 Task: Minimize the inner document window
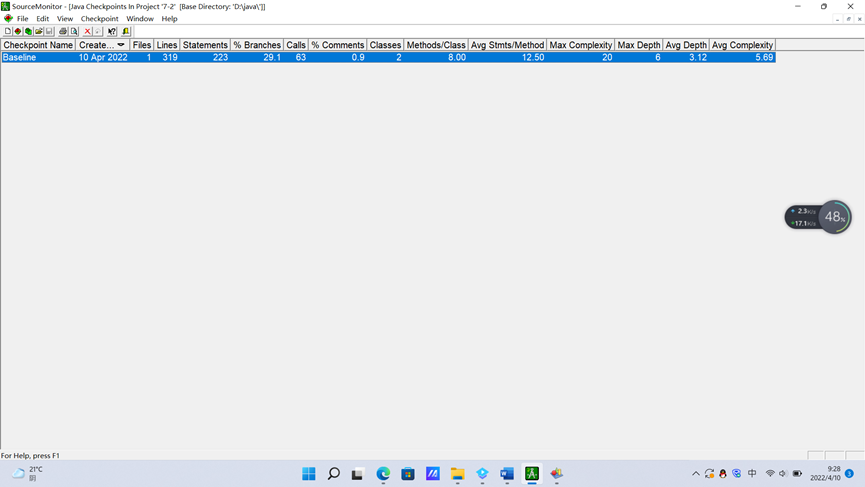837,19
